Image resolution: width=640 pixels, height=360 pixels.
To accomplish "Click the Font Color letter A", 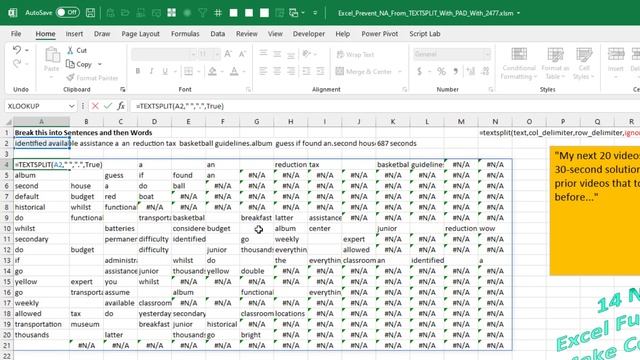I will coord(234,71).
